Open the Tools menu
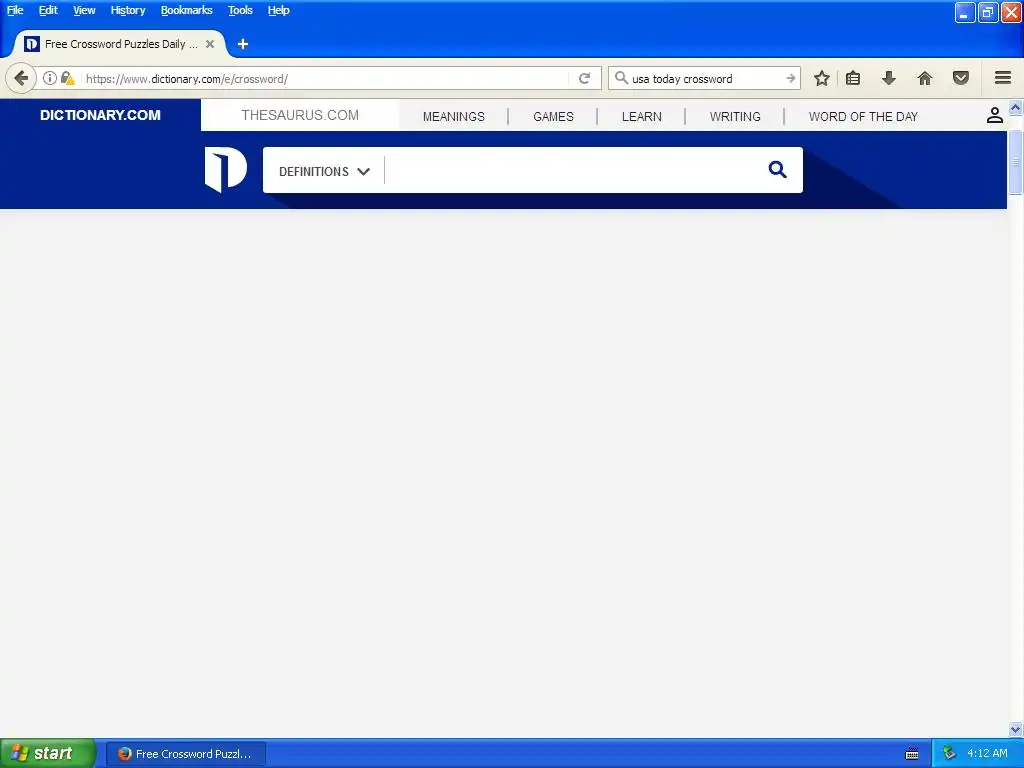 (240, 10)
